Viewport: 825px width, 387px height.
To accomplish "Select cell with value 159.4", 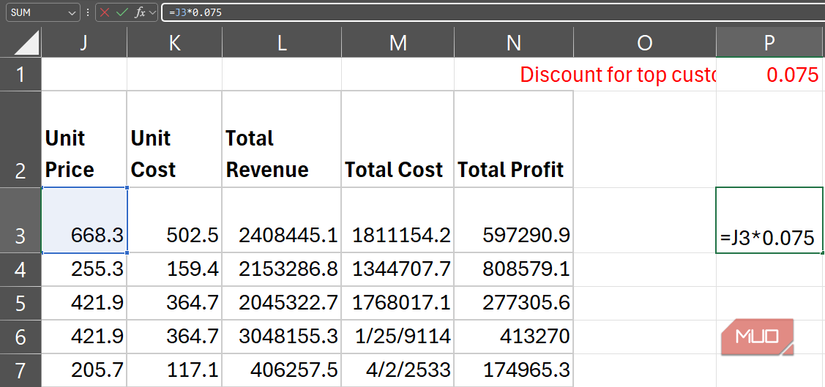I will (174, 269).
